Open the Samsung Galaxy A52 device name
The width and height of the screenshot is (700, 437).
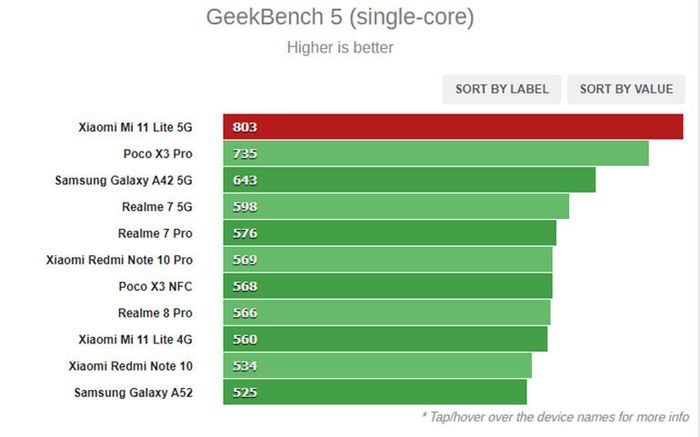point(133,392)
